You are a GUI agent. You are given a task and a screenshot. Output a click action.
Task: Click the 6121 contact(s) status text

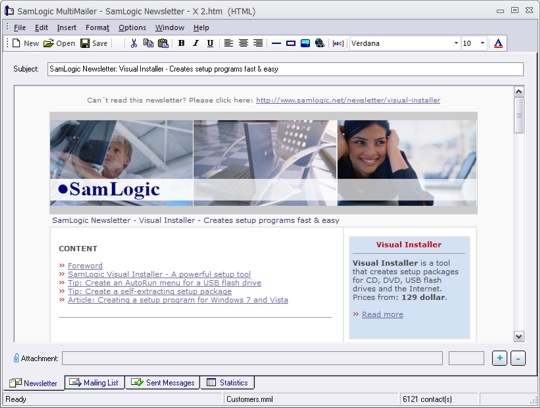[427, 399]
